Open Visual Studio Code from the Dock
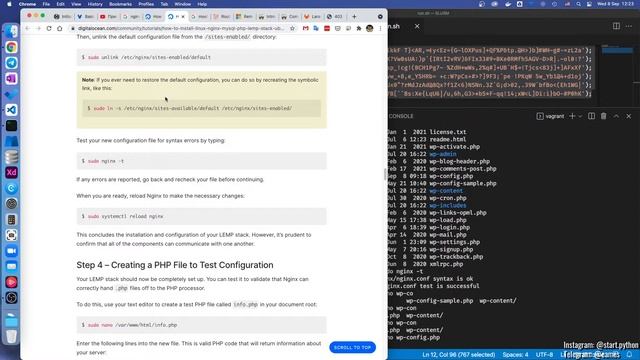The image size is (640, 360). (x=11, y=110)
